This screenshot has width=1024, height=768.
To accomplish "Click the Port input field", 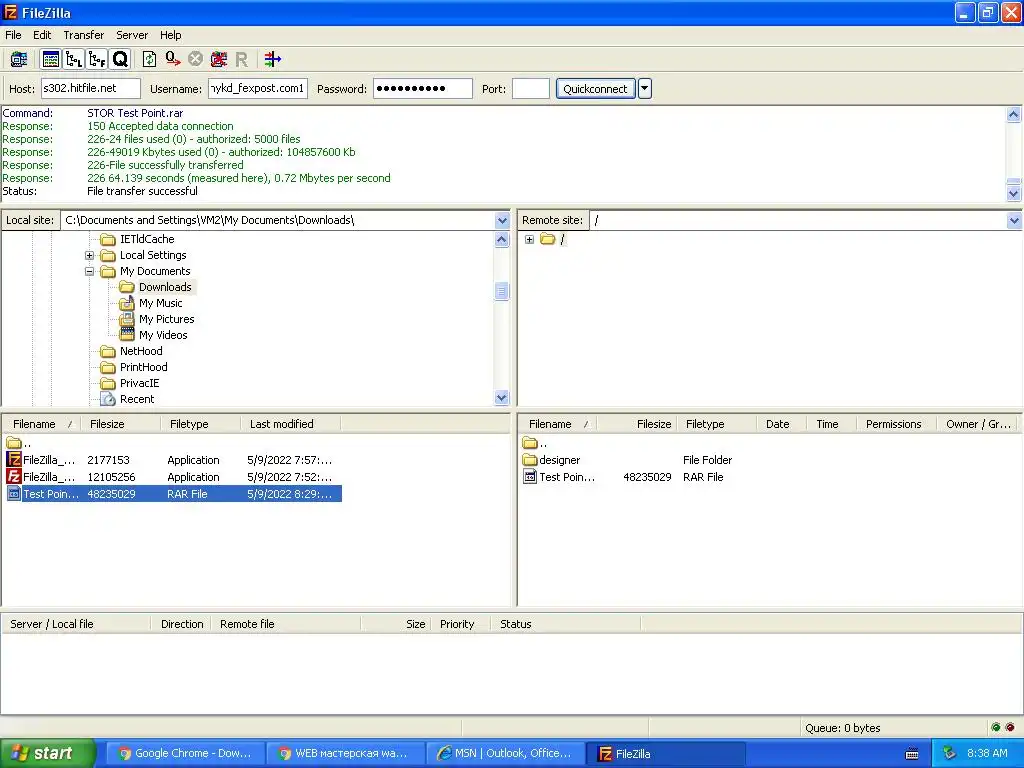I will [530, 88].
